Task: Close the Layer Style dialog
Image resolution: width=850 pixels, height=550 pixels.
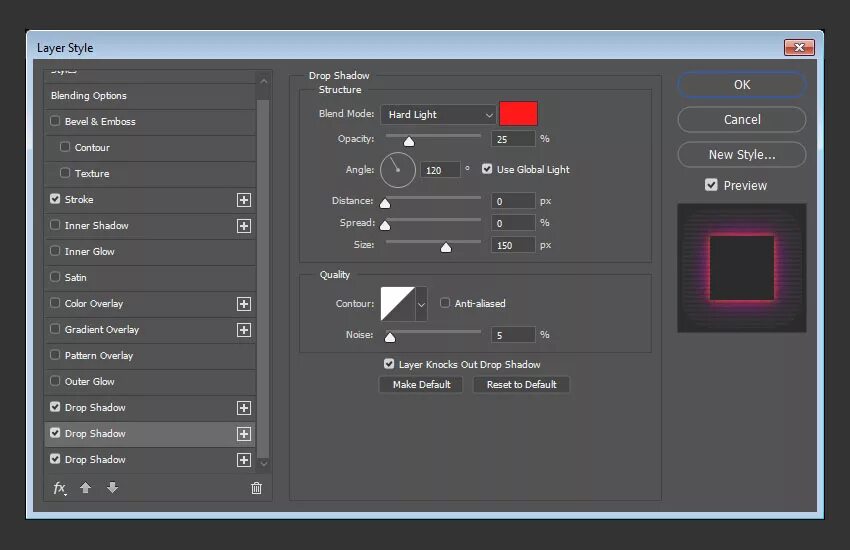Action: click(x=799, y=48)
